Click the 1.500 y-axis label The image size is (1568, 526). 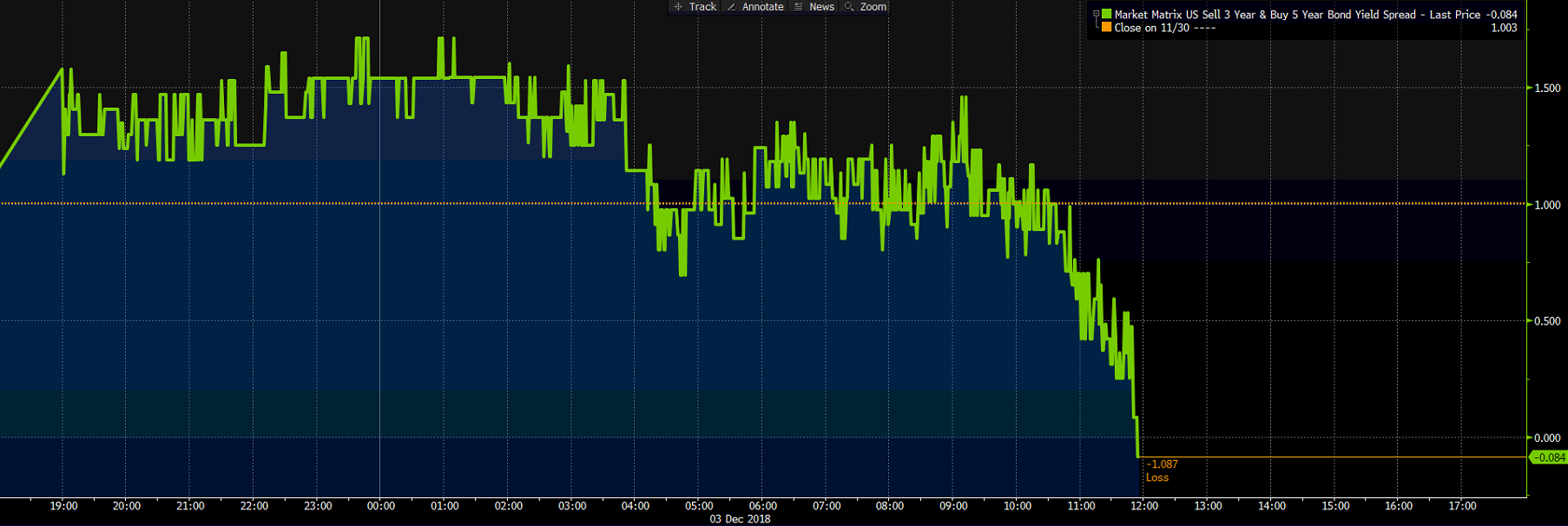(x=1547, y=88)
